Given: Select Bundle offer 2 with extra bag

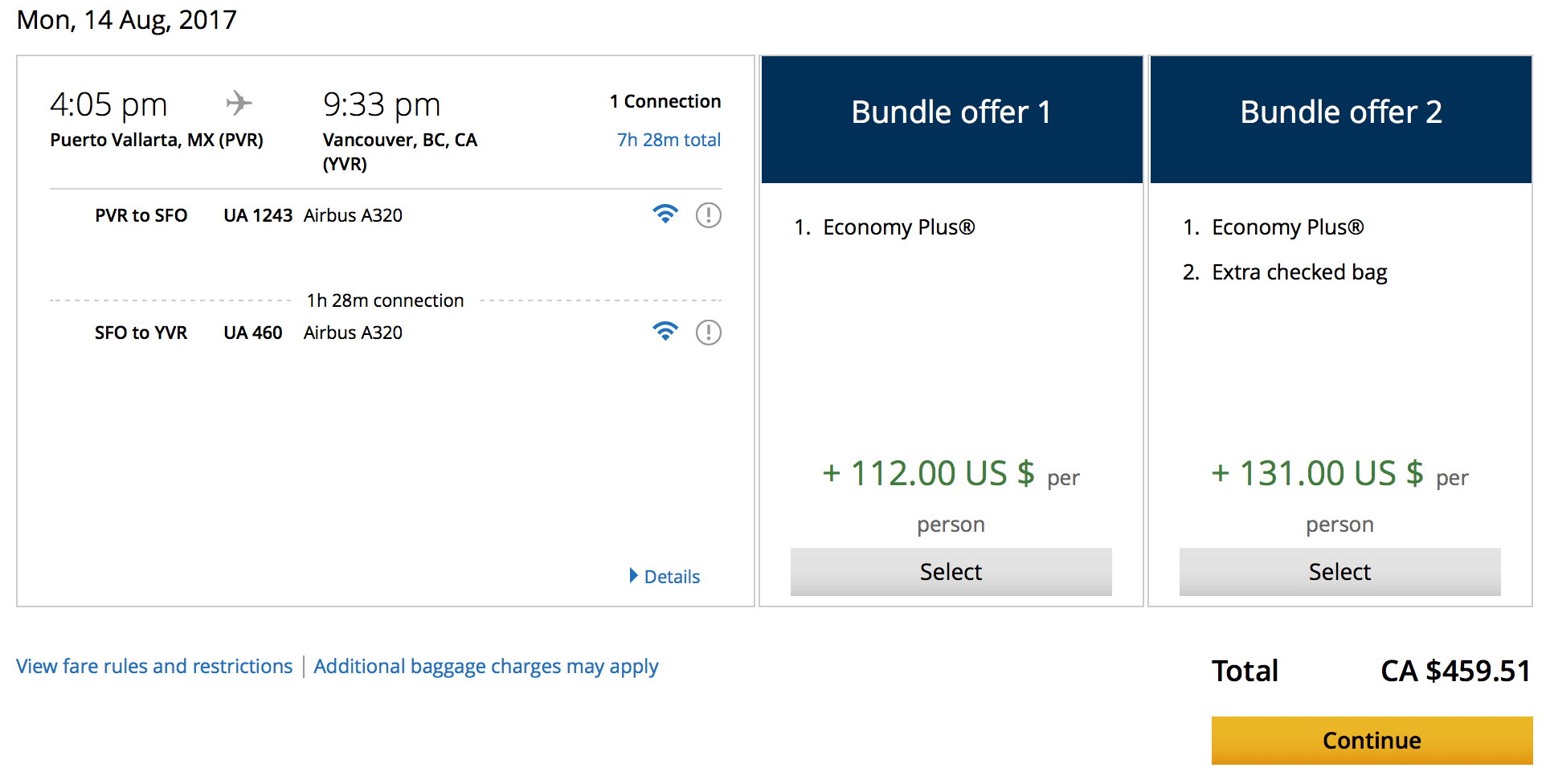Looking at the screenshot, I should [1339, 572].
